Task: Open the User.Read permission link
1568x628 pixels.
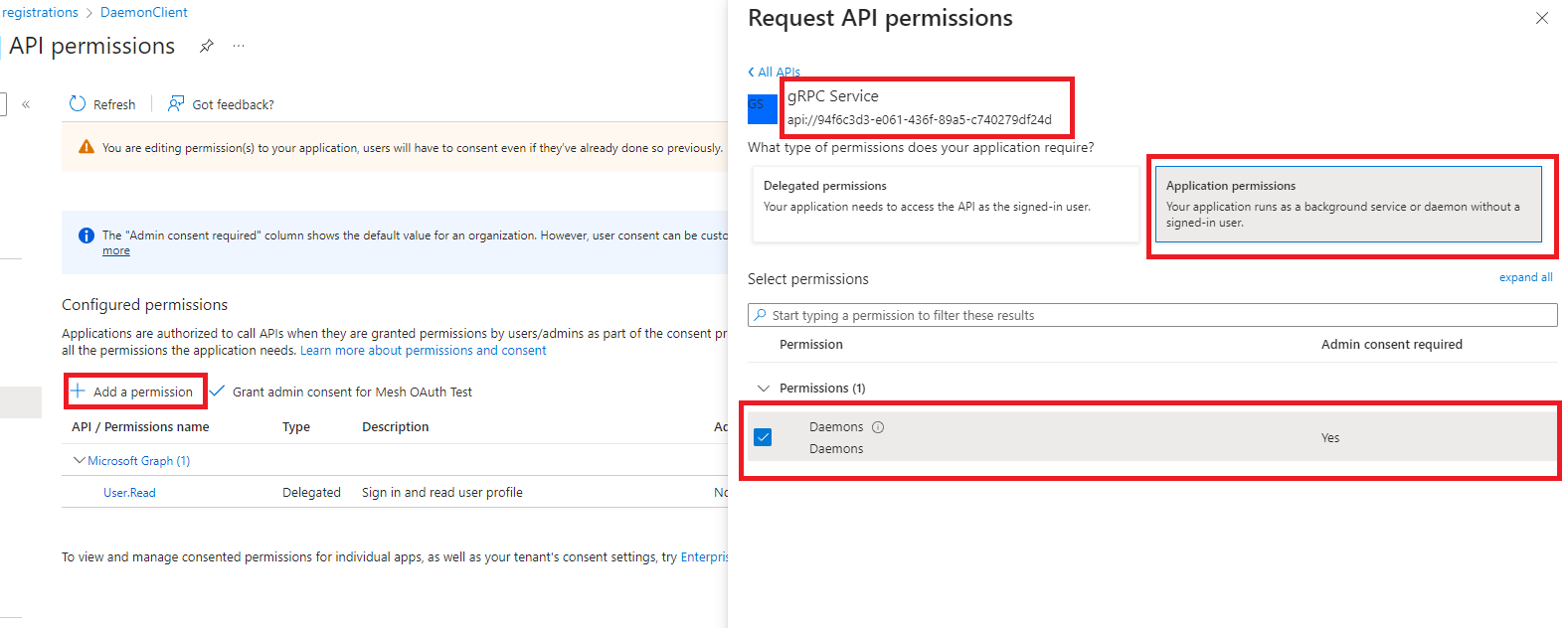Action: [129, 493]
